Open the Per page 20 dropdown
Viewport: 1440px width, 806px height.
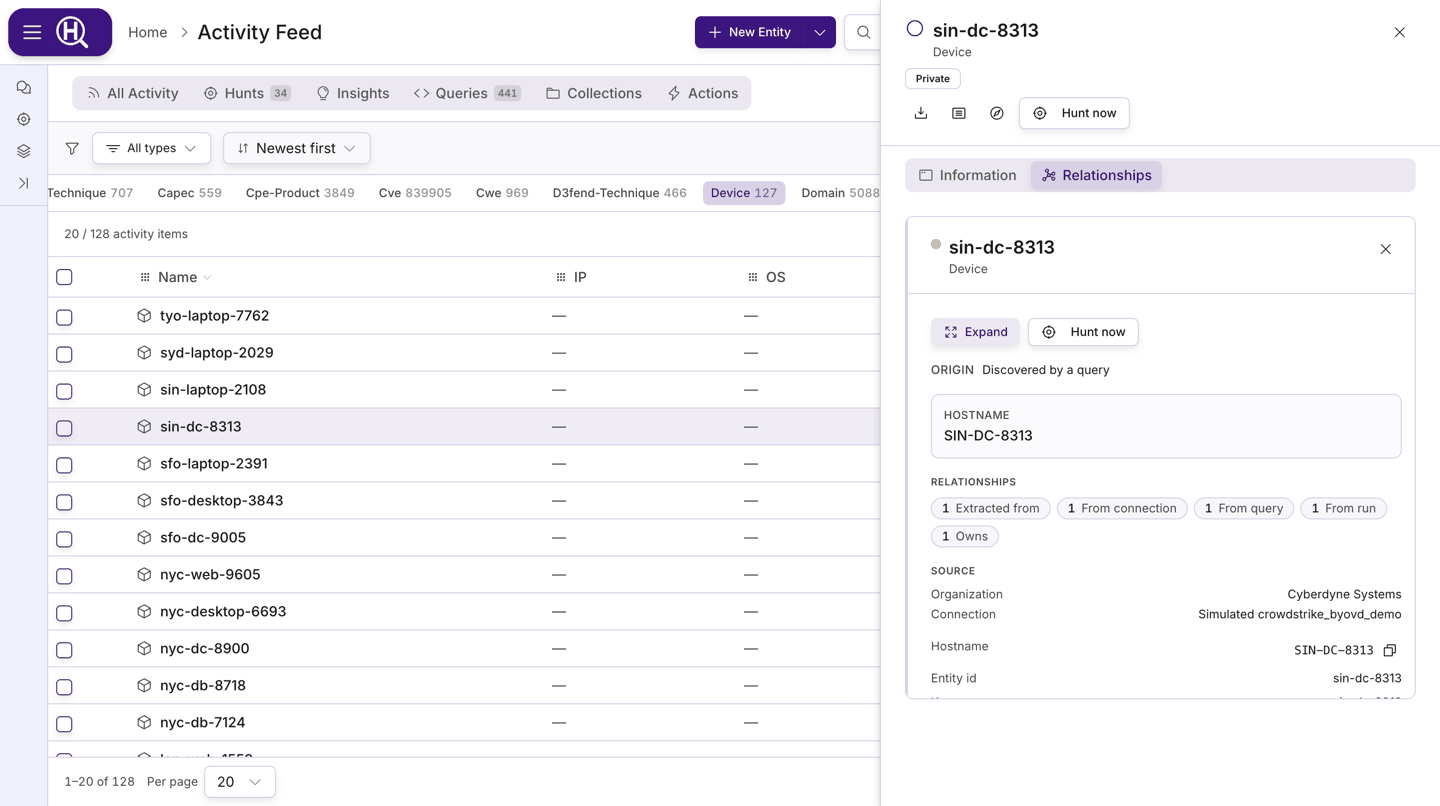tap(240, 782)
